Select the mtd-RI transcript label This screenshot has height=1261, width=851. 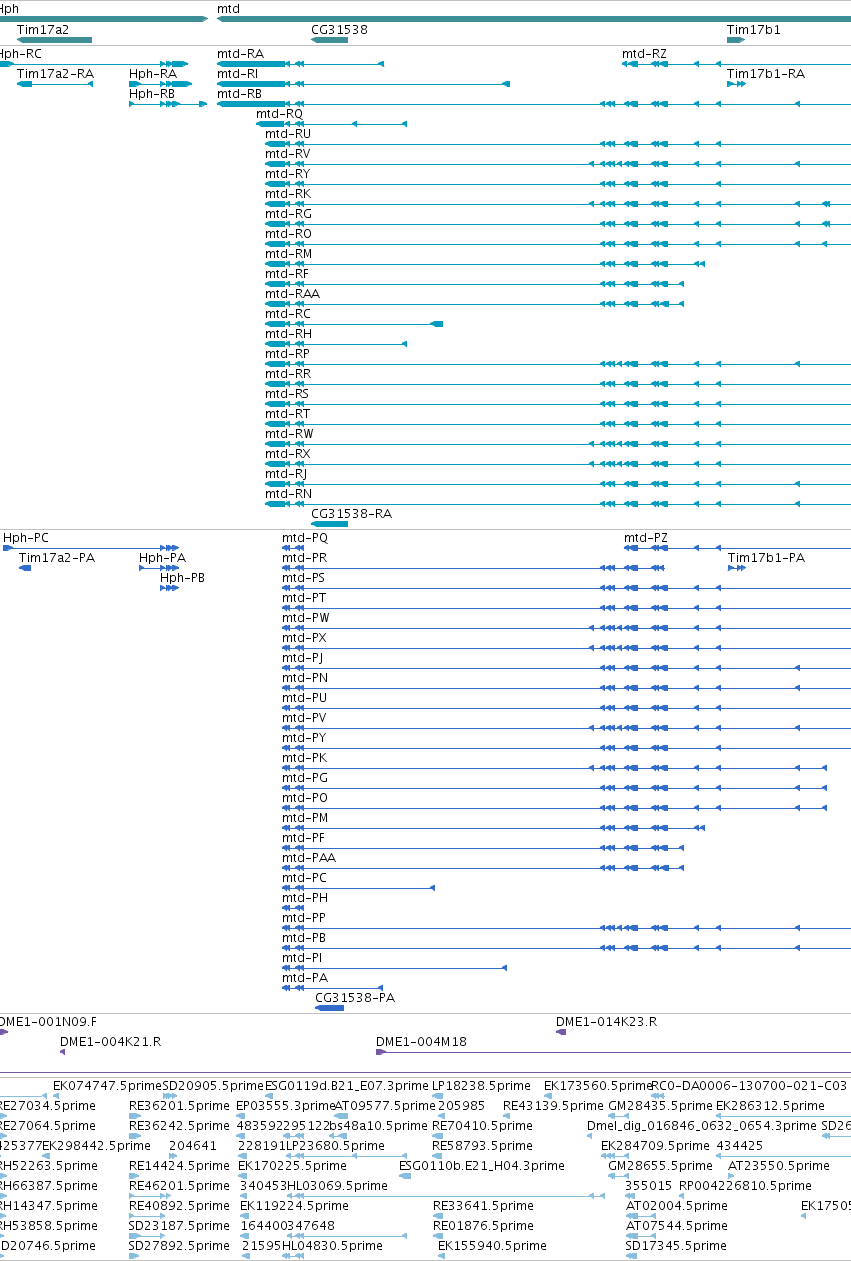click(x=238, y=74)
